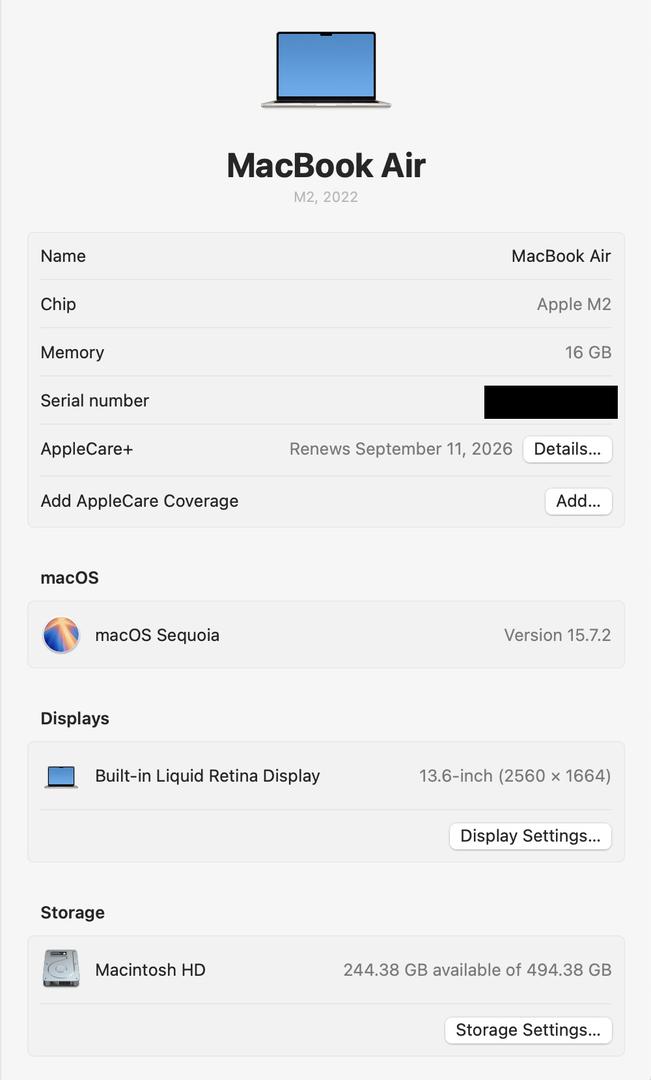Image resolution: width=651 pixels, height=1080 pixels.
Task: Click the Version 15.7.2 text
Action: (x=557, y=635)
